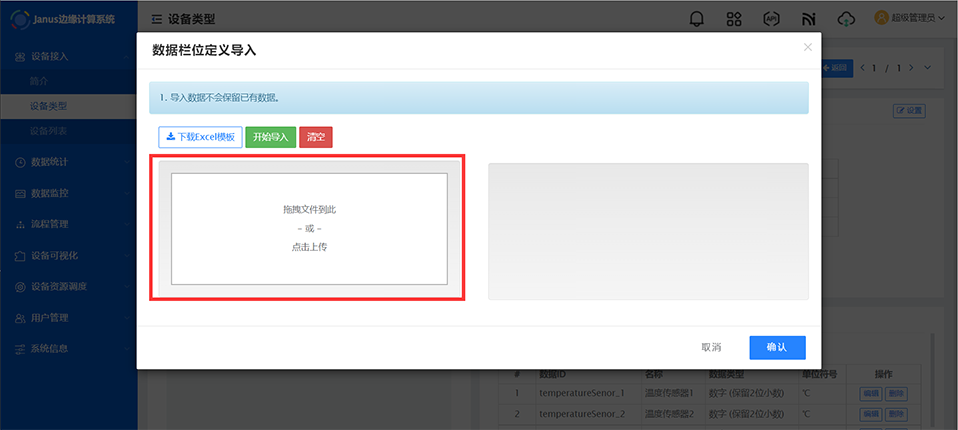Click the notification bell icon
Image resolution: width=958 pixels, height=430 pixels.
696,19
